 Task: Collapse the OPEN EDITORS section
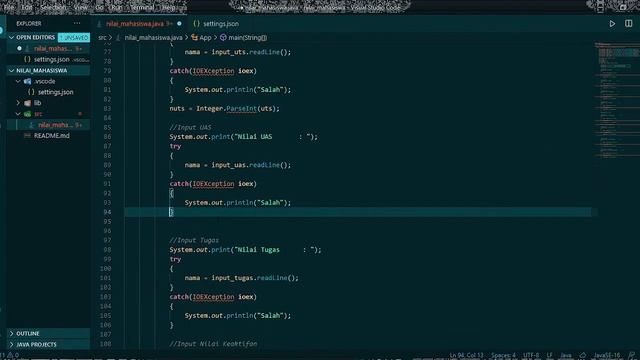[11, 37]
